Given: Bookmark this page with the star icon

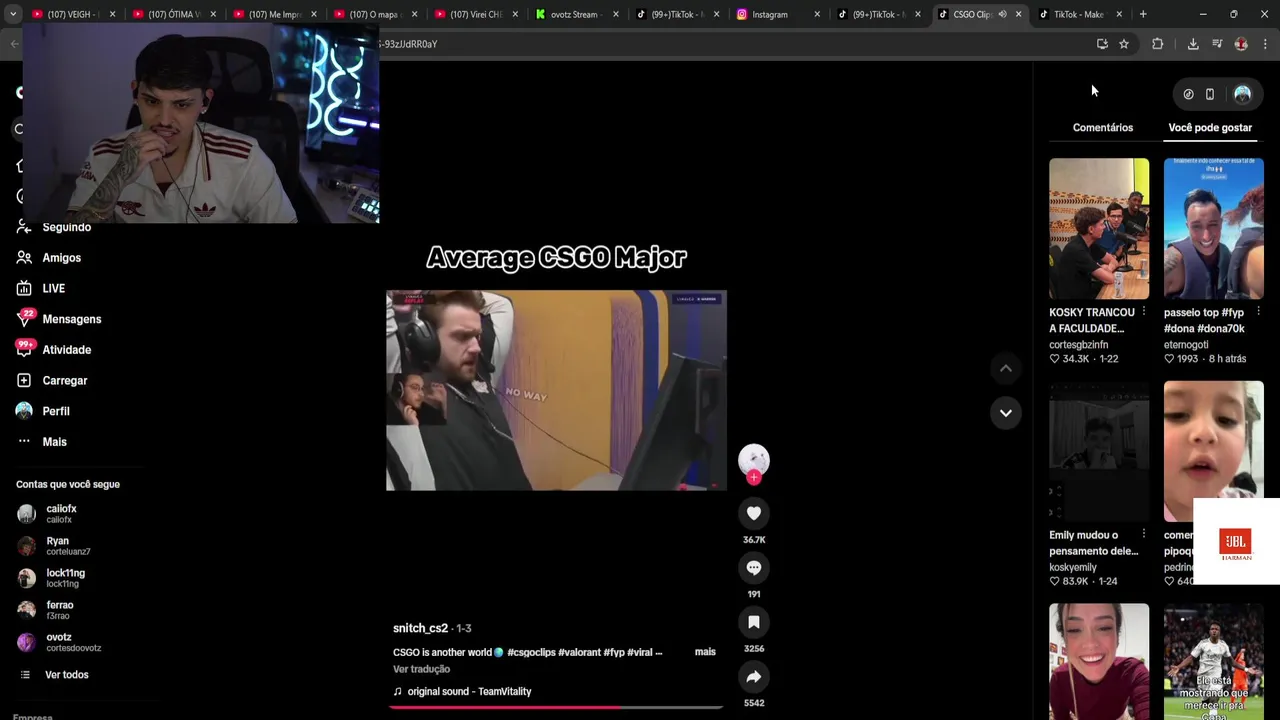Looking at the screenshot, I should click(1124, 44).
